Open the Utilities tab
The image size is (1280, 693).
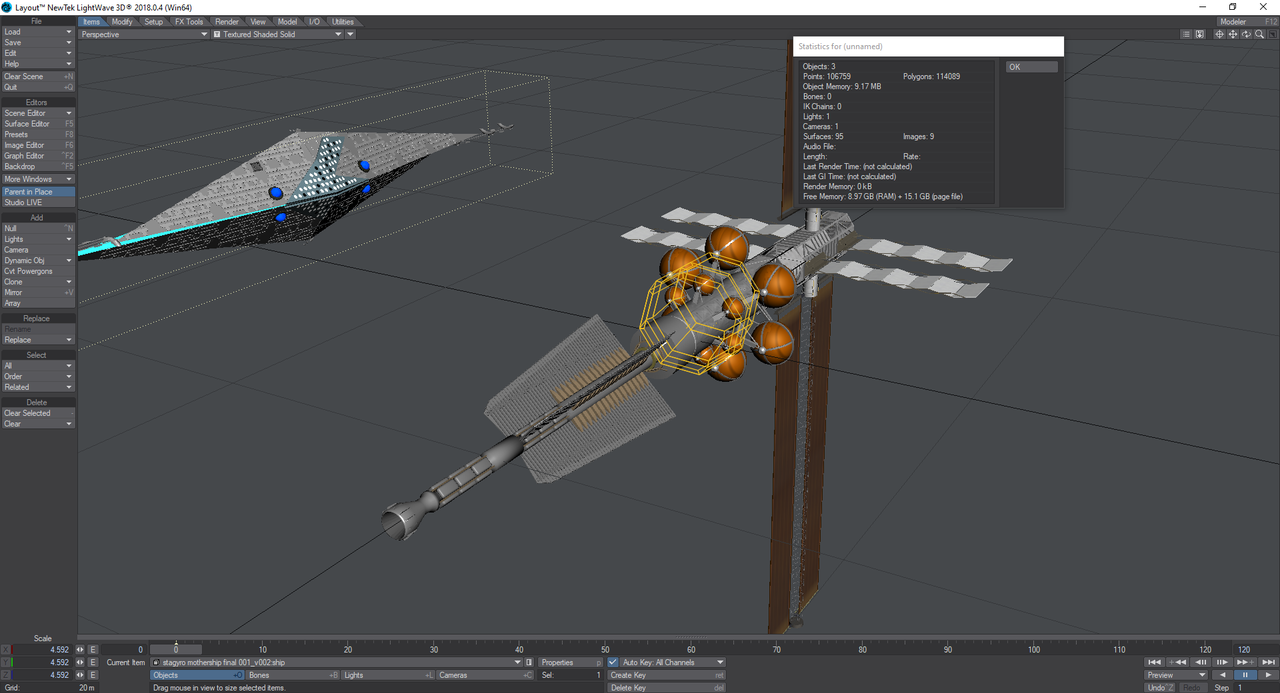343,21
